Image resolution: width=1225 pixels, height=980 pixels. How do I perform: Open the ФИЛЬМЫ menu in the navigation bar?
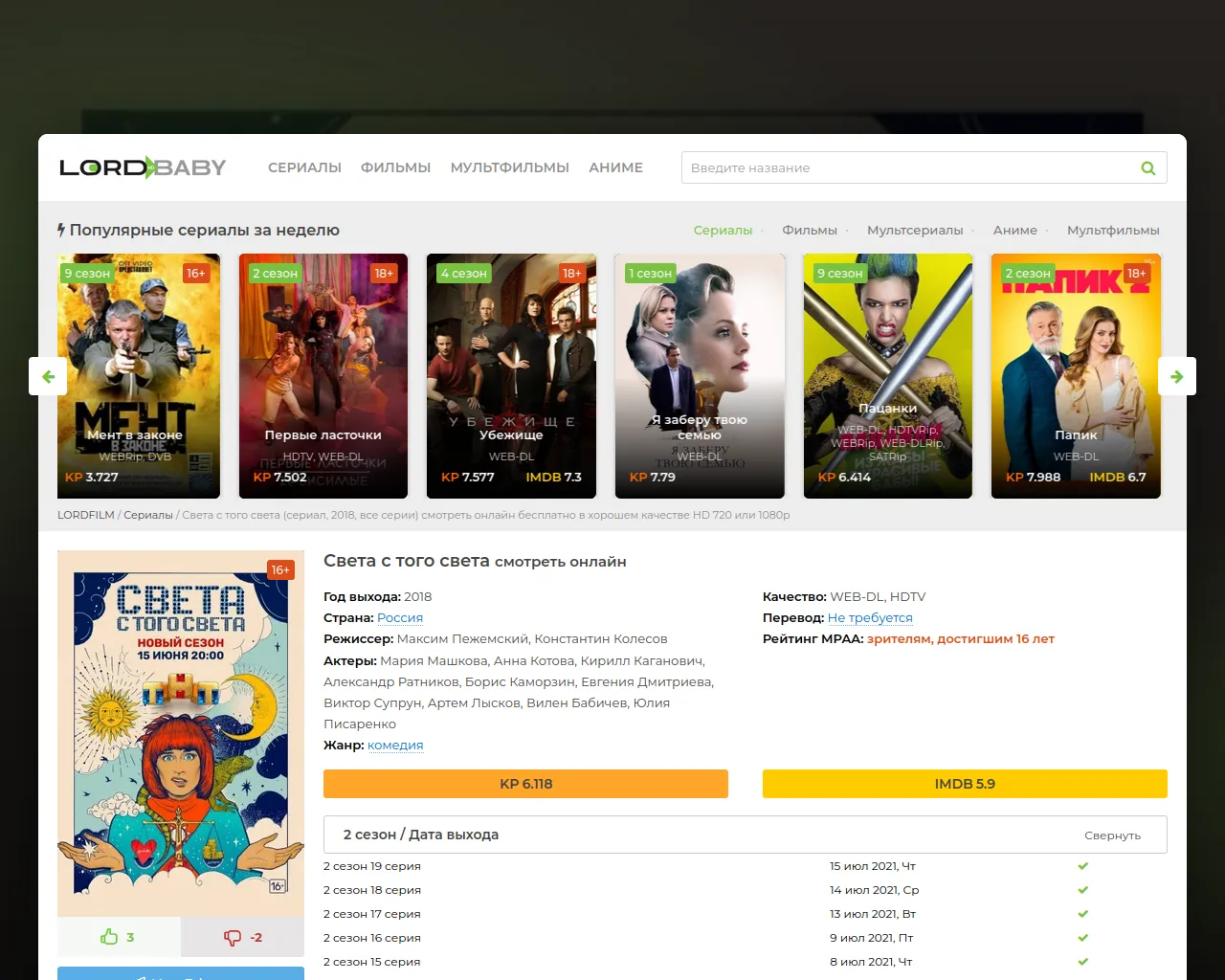[x=395, y=167]
